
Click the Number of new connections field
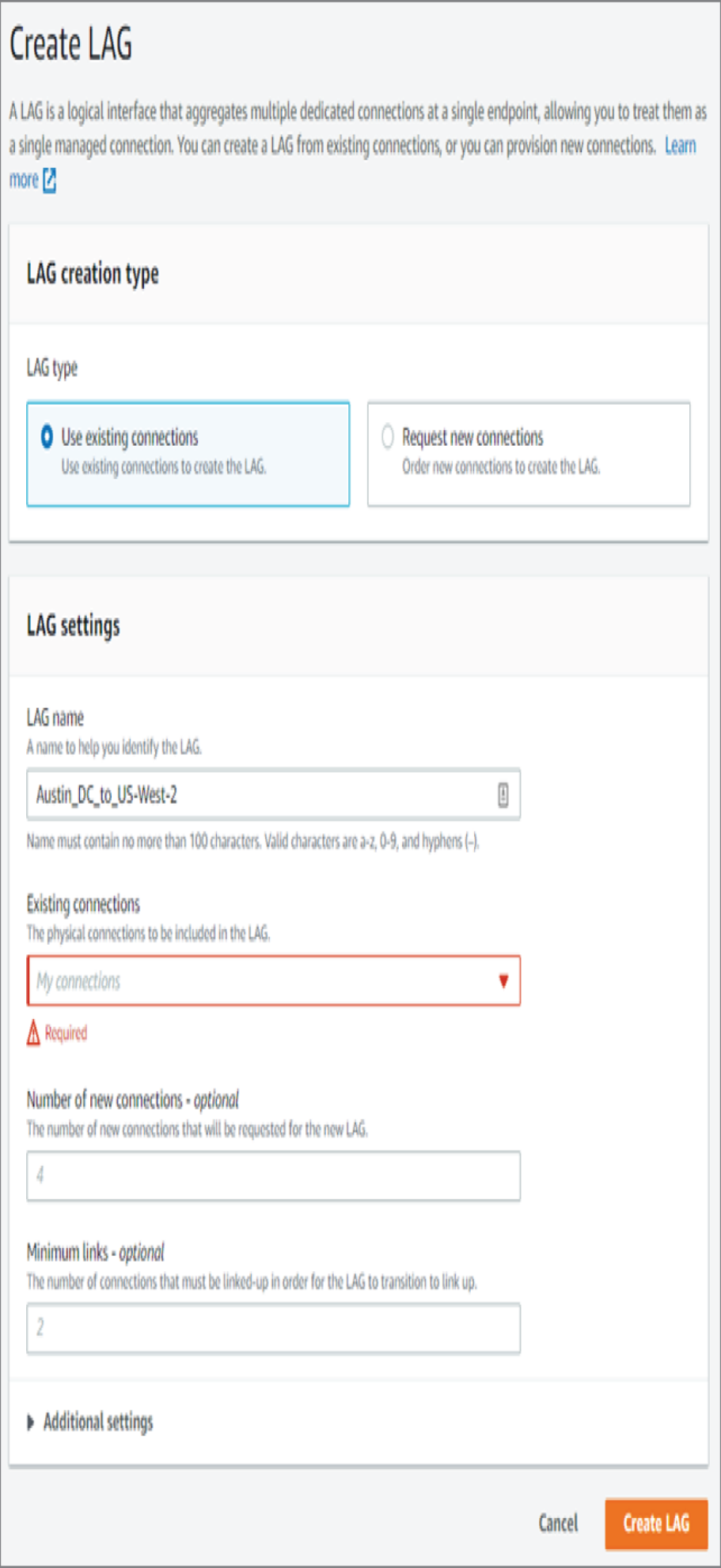[274, 1176]
